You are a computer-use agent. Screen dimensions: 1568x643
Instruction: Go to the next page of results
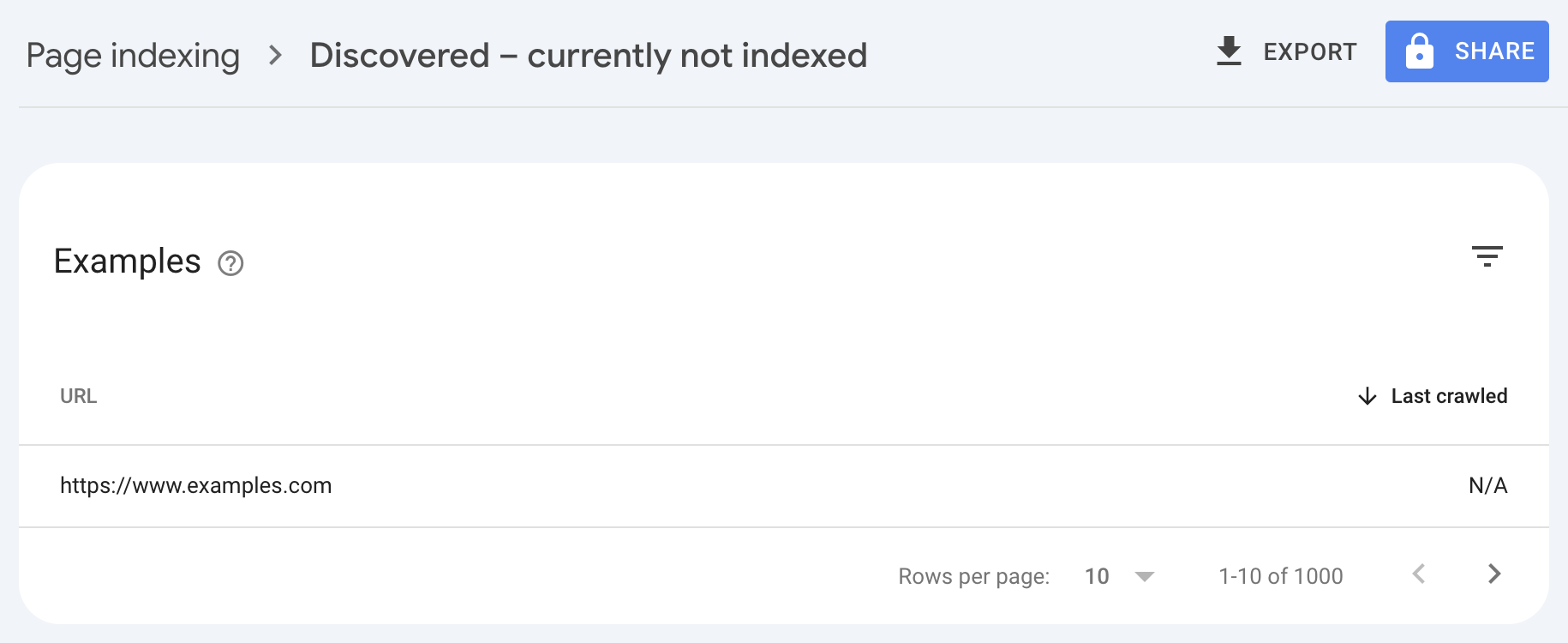click(x=1494, y=574)
